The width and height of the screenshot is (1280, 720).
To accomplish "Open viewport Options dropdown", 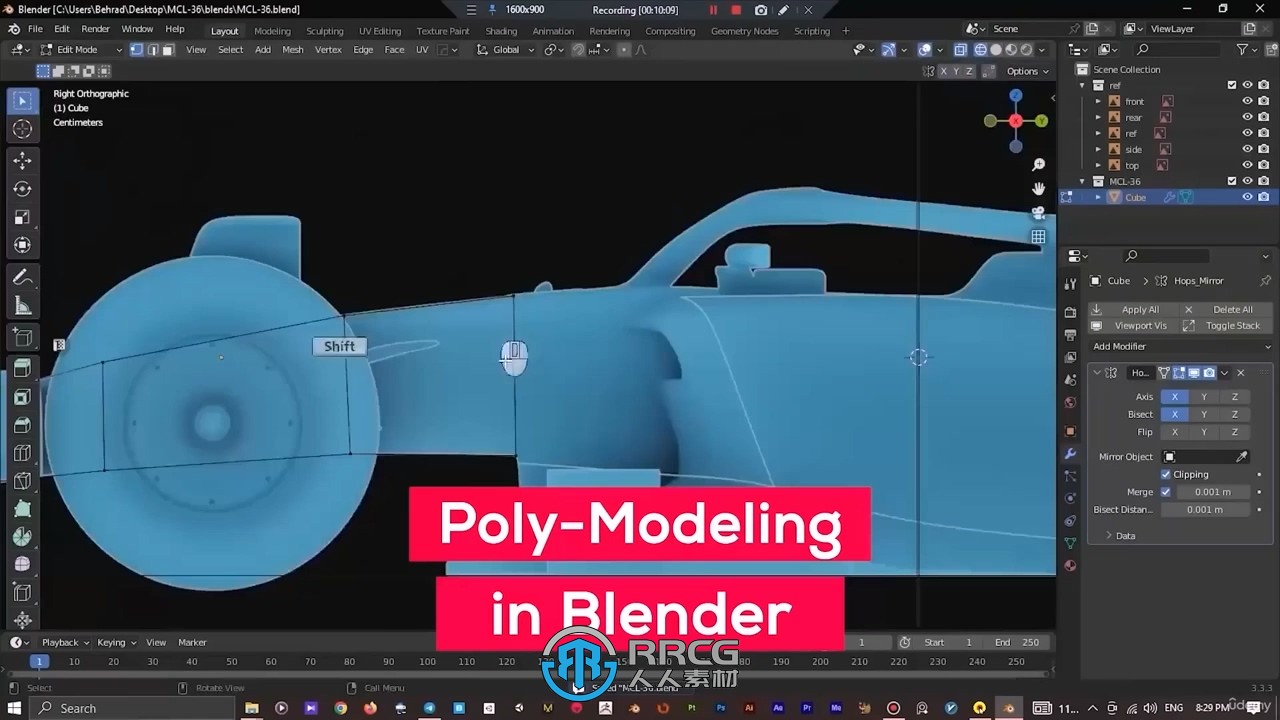I will 1028,71.
